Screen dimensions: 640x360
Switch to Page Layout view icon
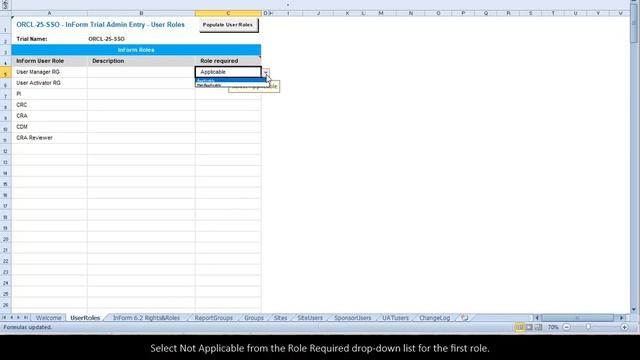[x=529, y=327]
